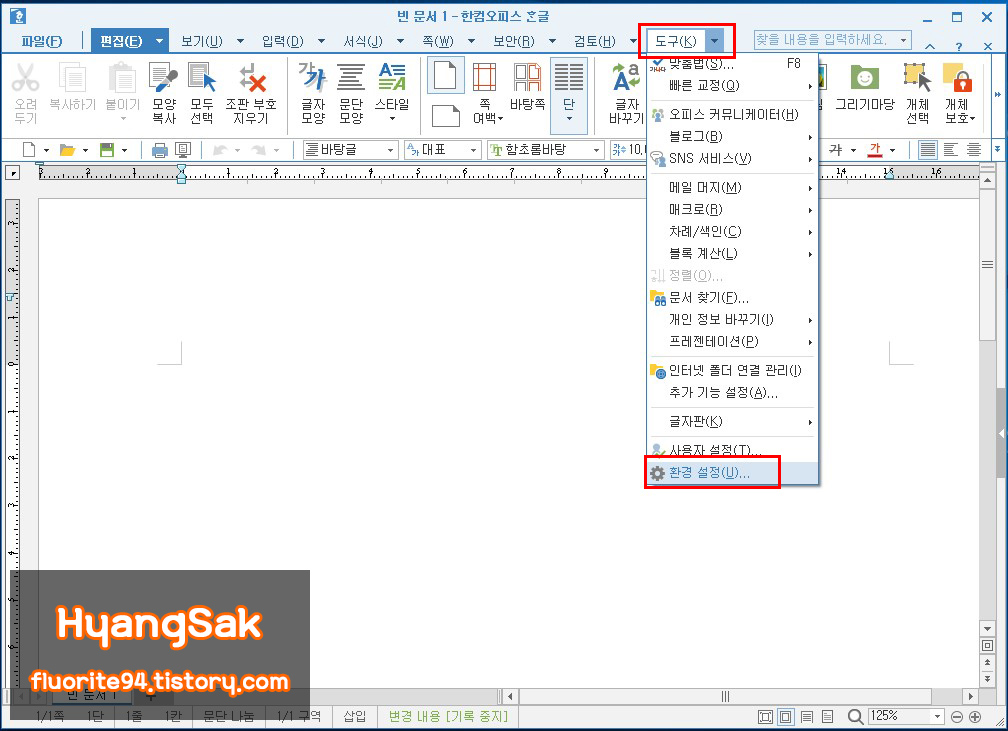This screenshot has height=731, width=1008.
Task: Open 문단 모양 paragraph format
Action: [x=351, y=93]
